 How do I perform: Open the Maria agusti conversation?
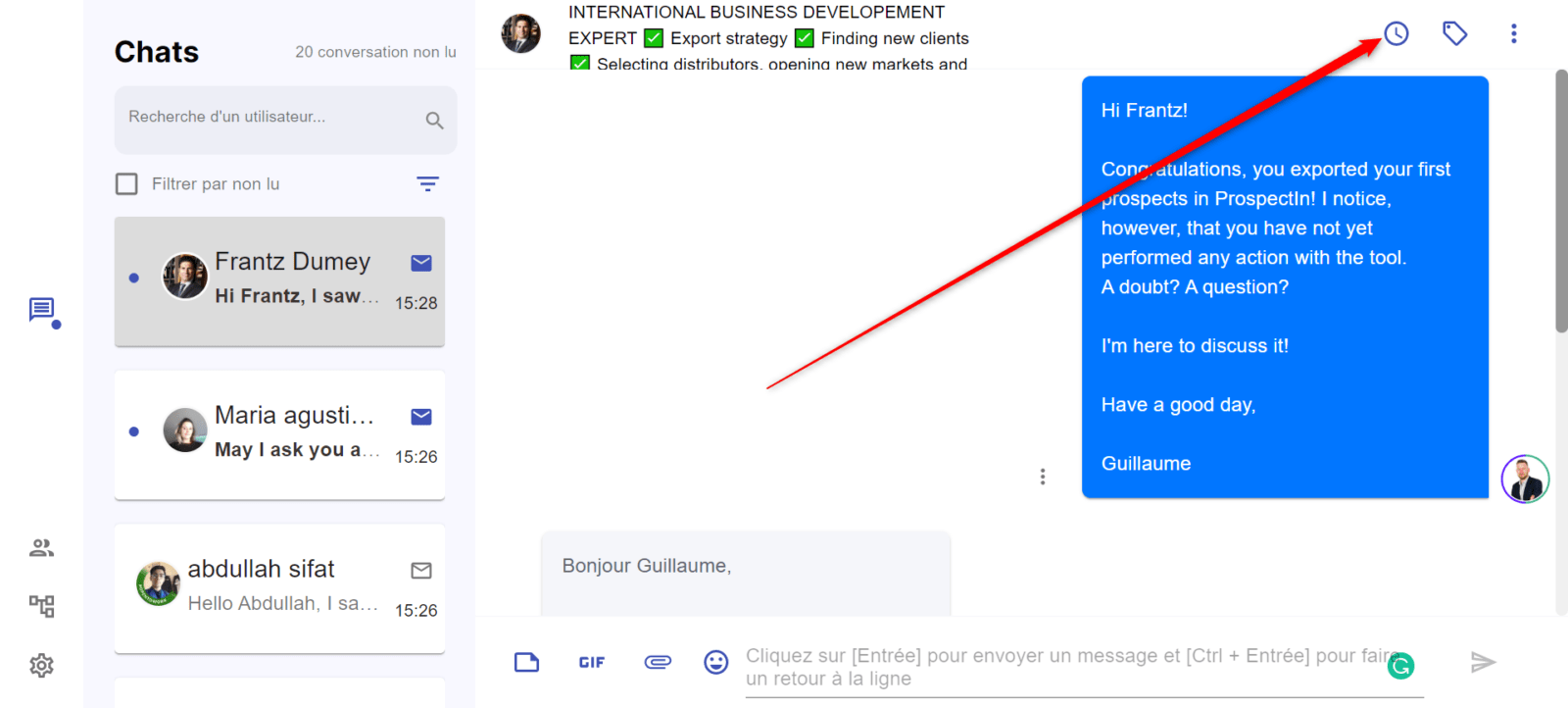coord(279,434)
